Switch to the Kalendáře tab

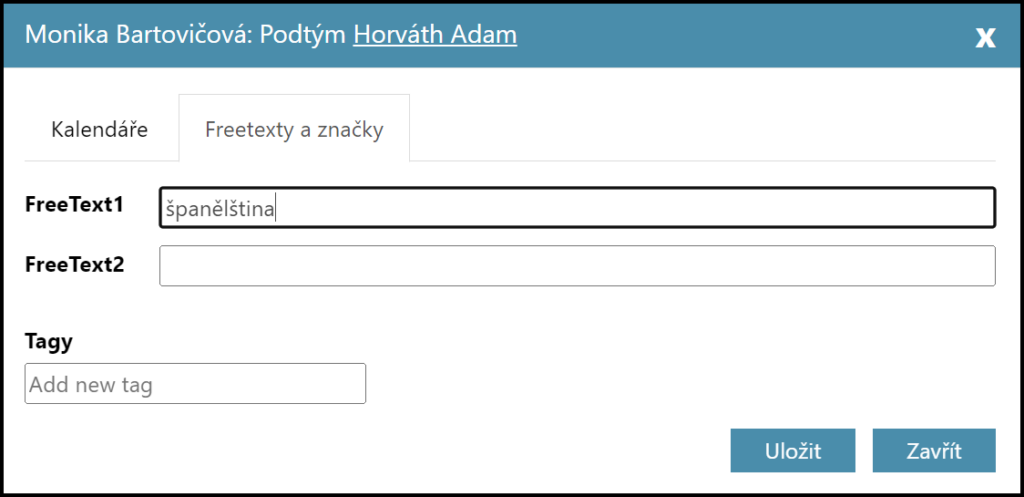click(x=100, y=129)
